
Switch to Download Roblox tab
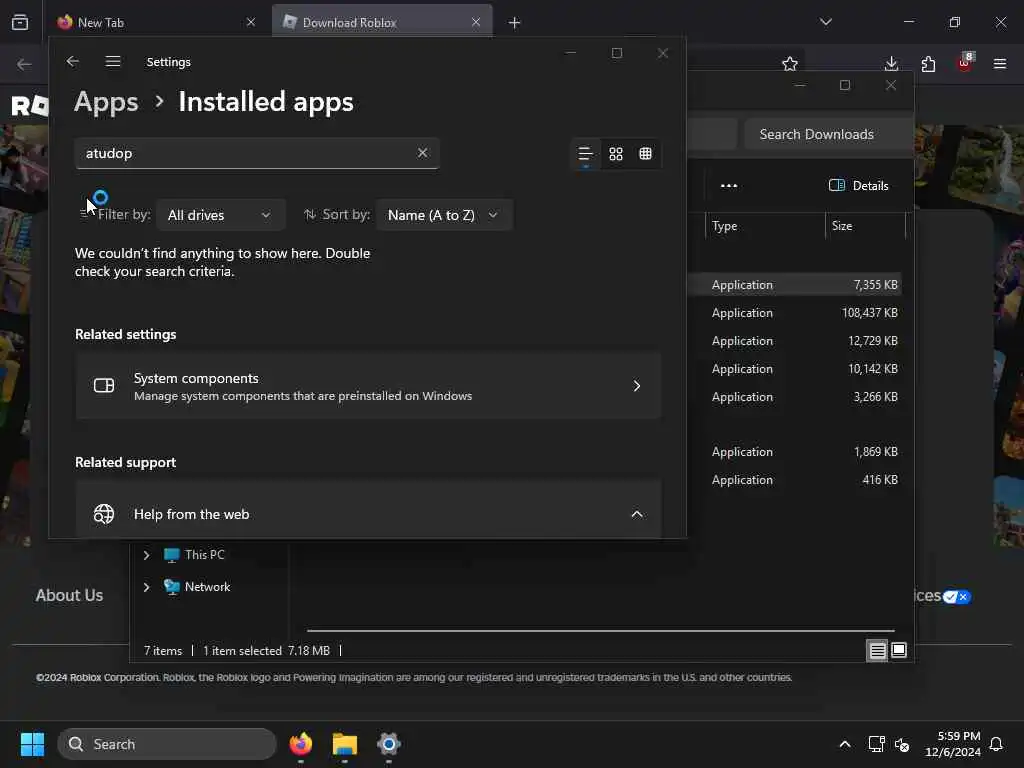pos(382,23)
